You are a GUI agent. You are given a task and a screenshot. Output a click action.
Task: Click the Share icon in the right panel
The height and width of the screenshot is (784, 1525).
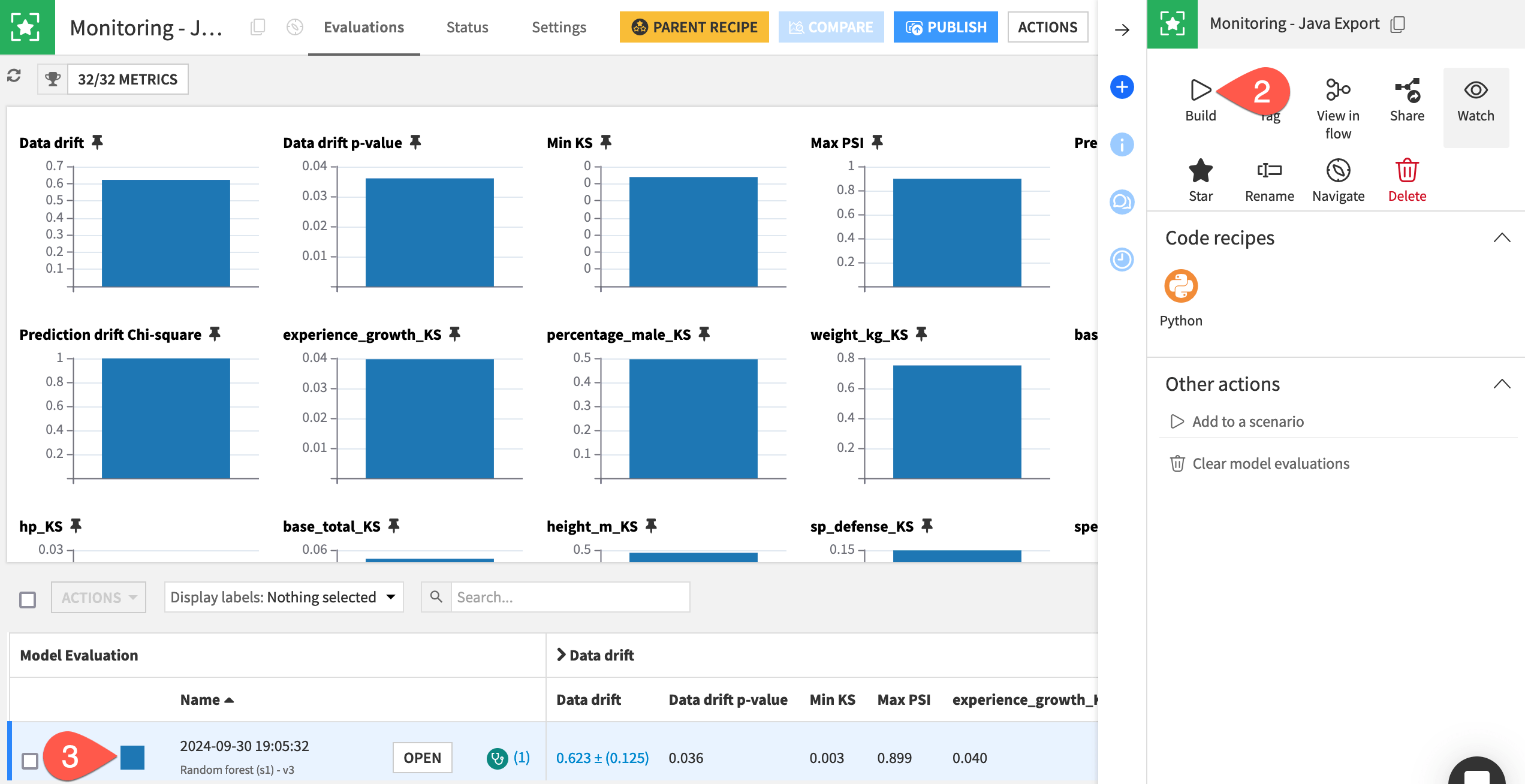click(1407, 91)
